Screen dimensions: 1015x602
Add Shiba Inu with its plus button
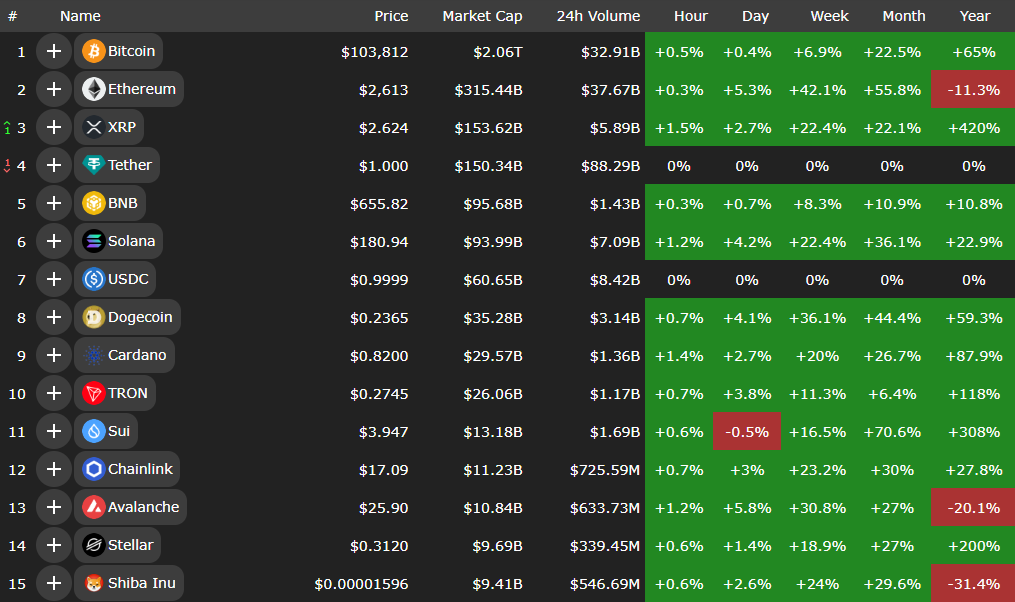pos(54,583)
